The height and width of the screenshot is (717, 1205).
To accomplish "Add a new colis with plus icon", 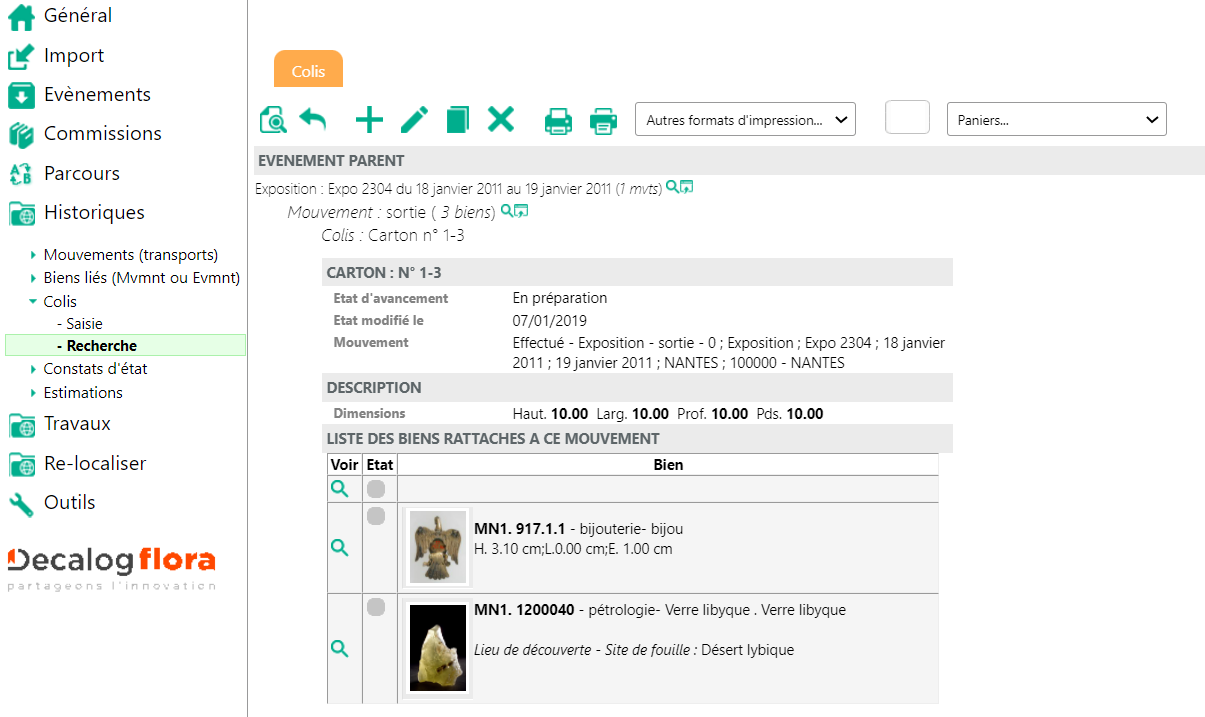I will click(369, 120).
